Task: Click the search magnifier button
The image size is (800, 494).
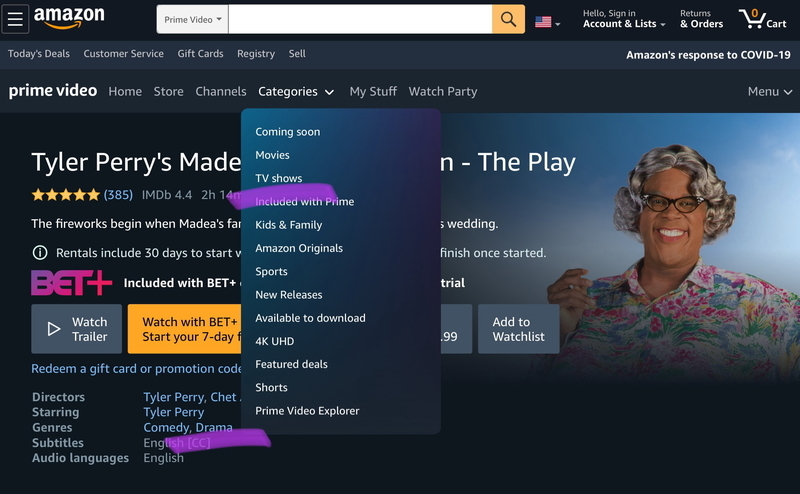Action: coord(508,19)
